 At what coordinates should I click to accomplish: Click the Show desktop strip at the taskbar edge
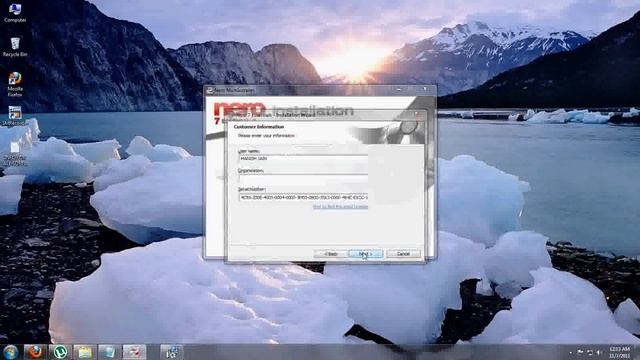637,352
